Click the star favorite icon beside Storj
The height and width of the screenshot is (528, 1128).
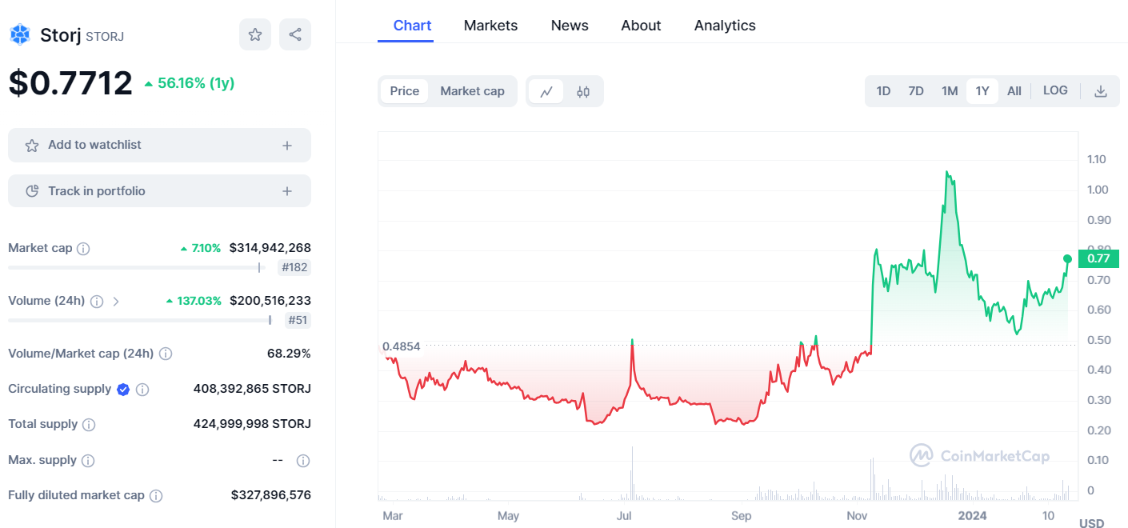(x=255, y=35)
